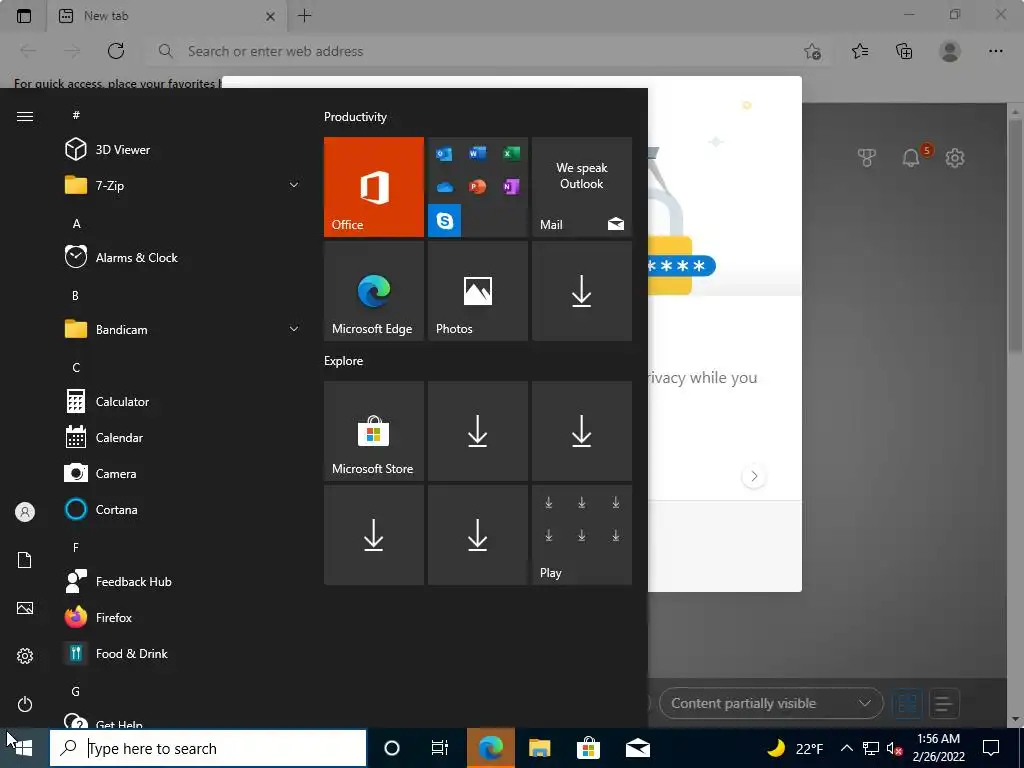Open 3D Viewer from the app list

[x=183, y=150]
